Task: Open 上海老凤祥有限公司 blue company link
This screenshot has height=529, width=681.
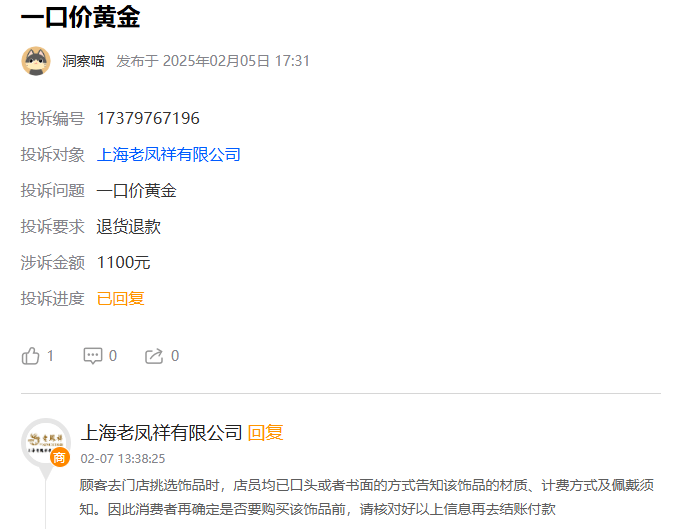Action: tap(169, 155)
